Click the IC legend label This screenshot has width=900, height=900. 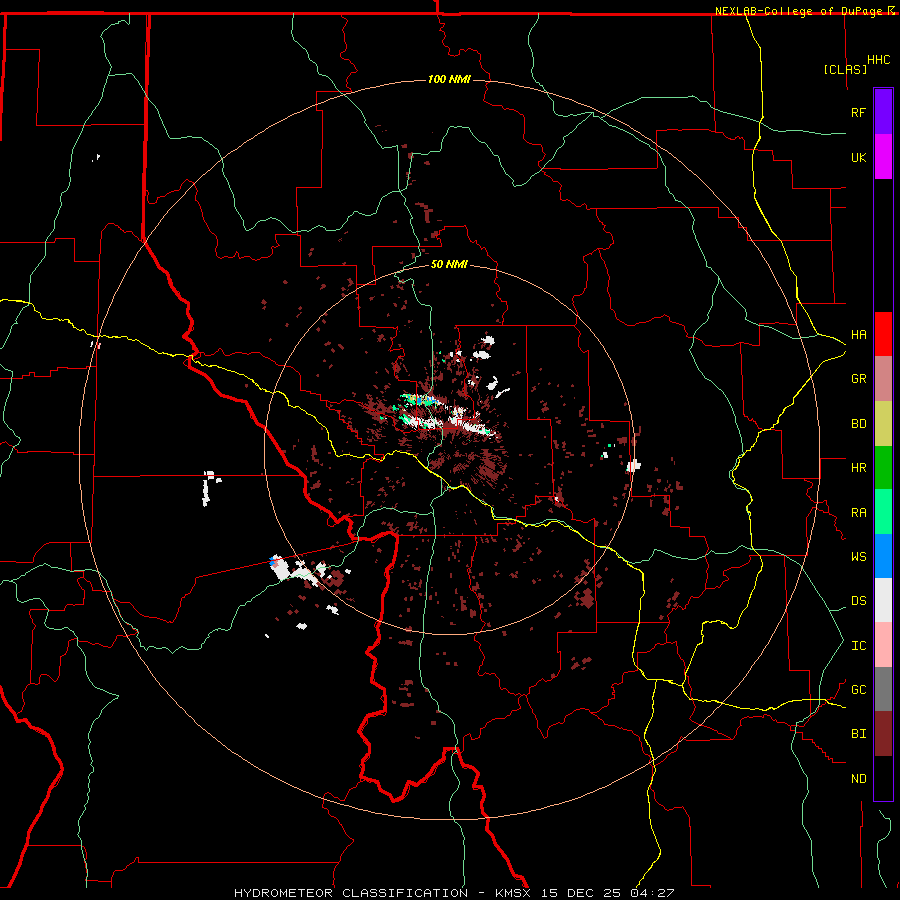[x=858, y=645]
